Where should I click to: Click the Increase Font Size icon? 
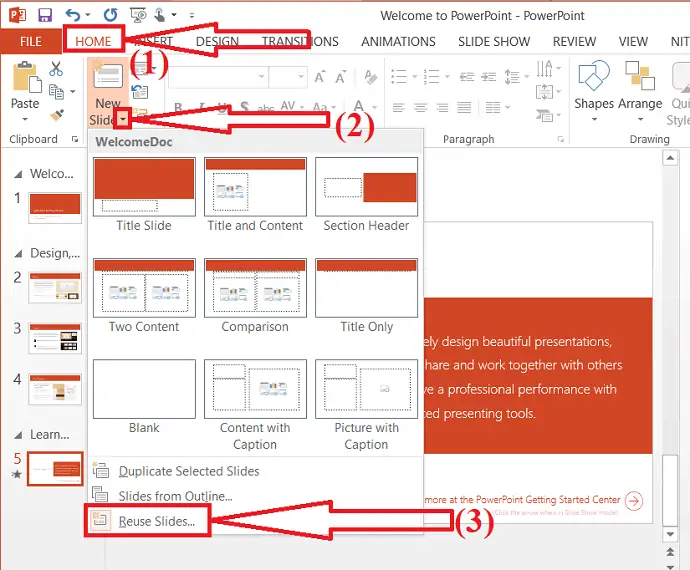point(320,77)
